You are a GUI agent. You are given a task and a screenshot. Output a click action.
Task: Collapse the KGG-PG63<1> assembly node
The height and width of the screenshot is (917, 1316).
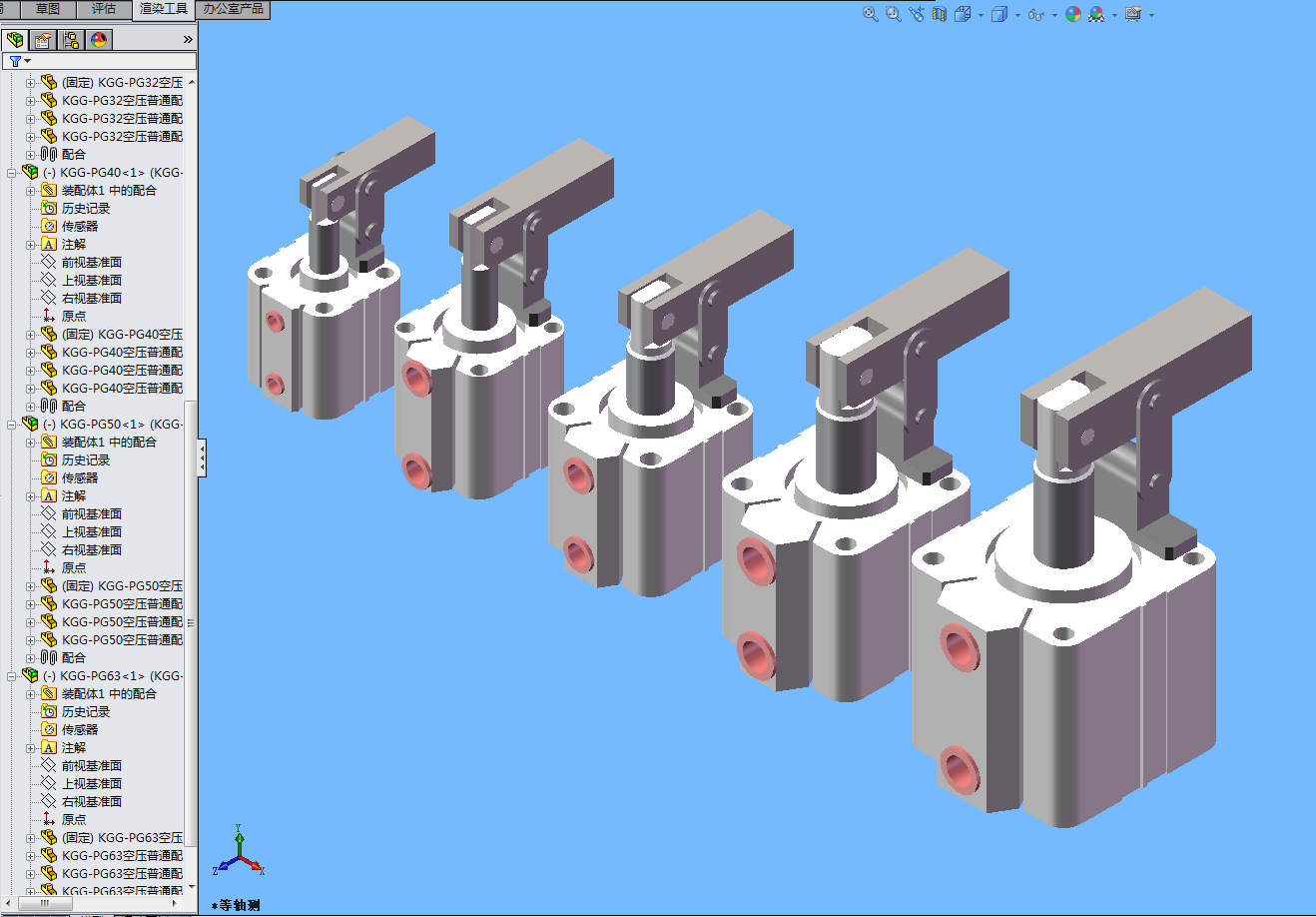point(12,676)
